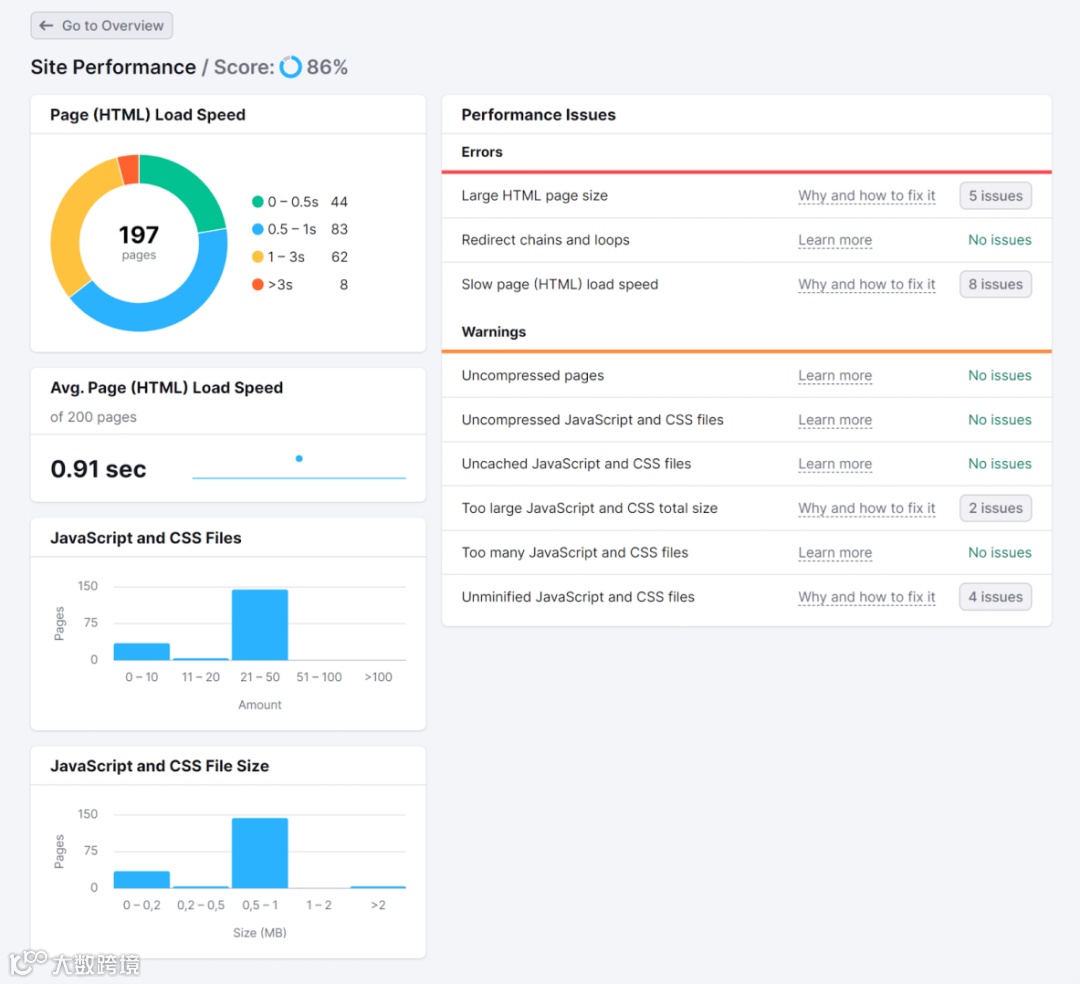
Task: Click Learn more for Uncached JavaScript and CSS files
Action: click(835, 464)
